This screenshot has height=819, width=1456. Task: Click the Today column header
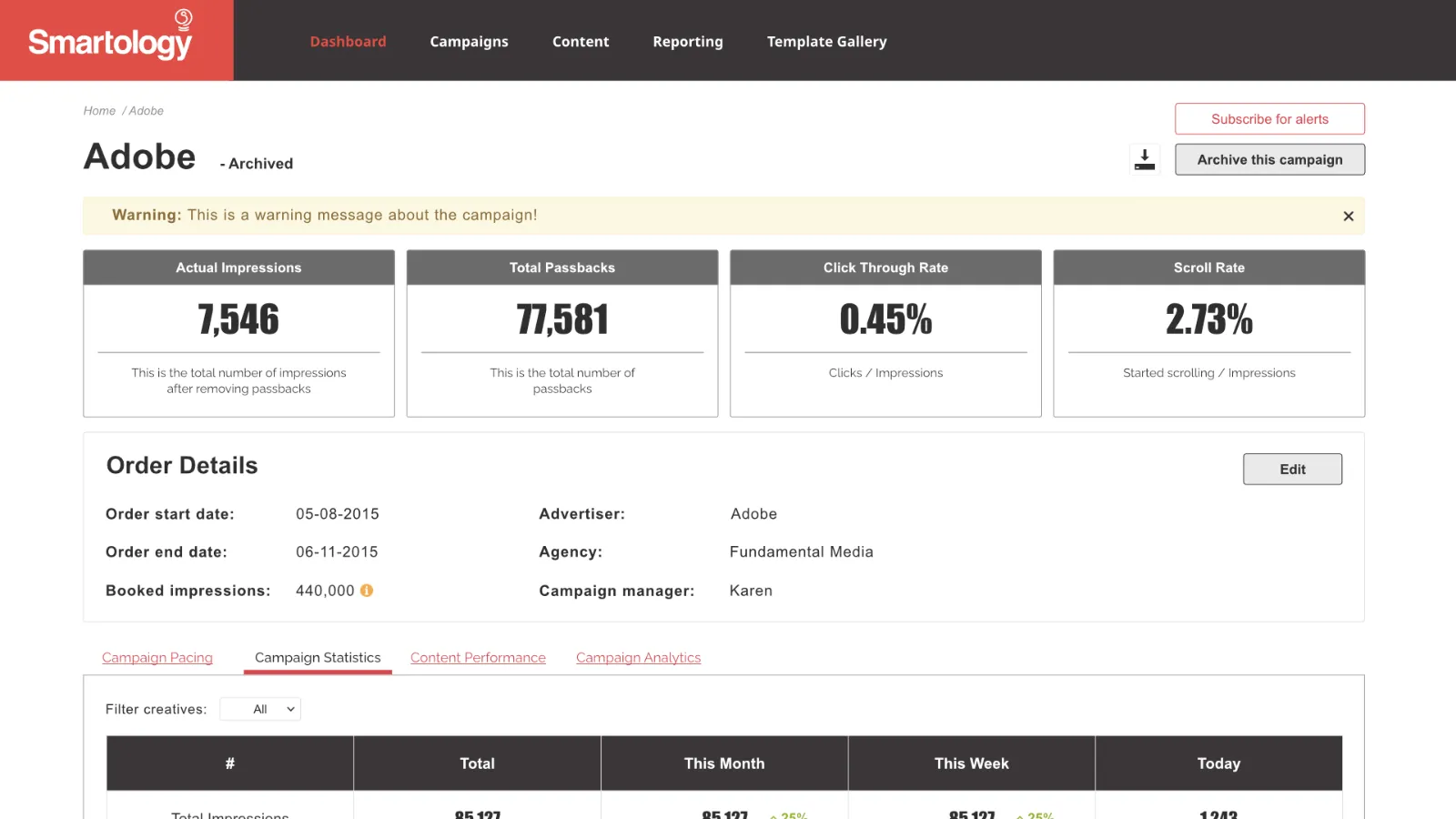click(1218, 763)
